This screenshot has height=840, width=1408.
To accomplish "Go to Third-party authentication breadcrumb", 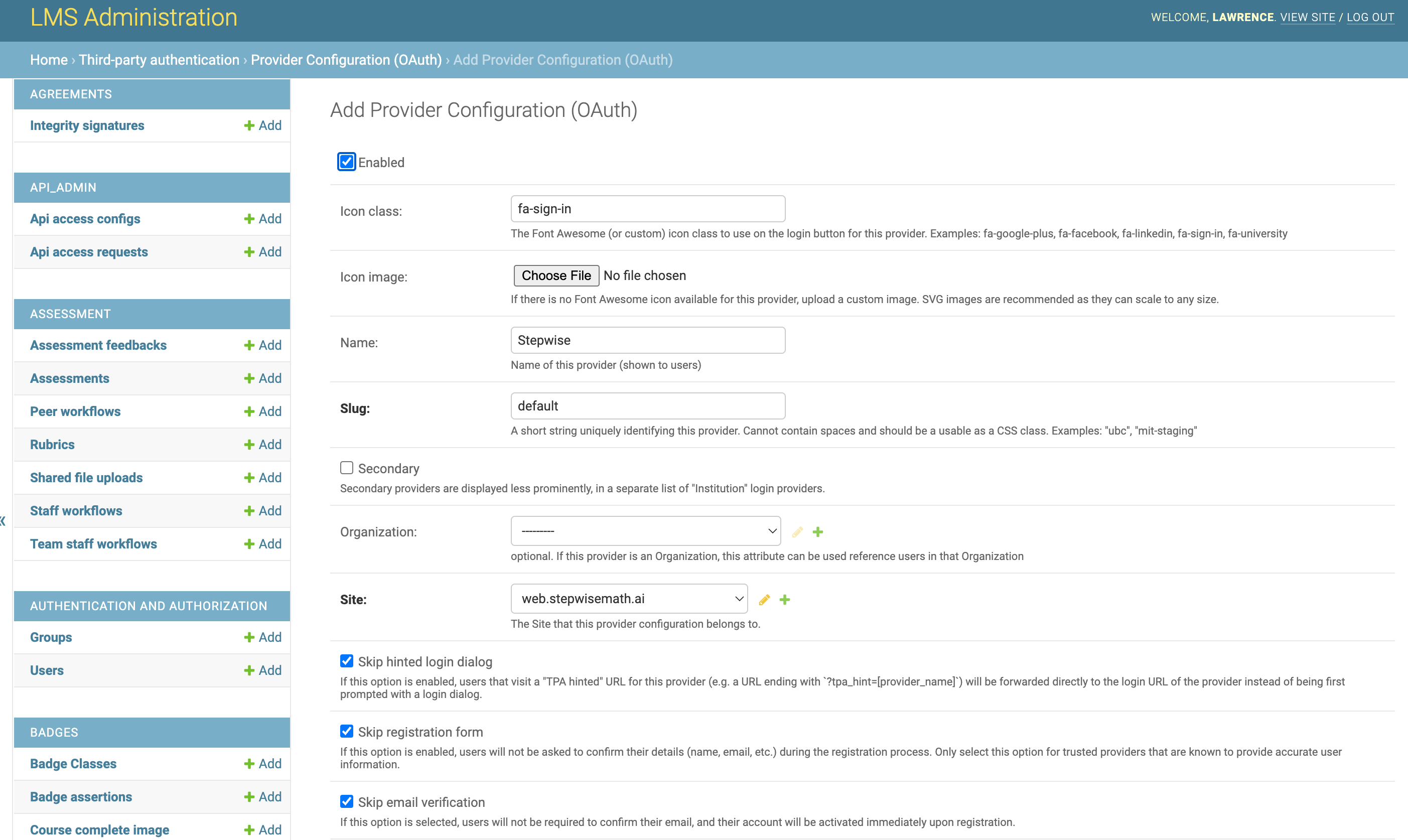I will [159, 60].
